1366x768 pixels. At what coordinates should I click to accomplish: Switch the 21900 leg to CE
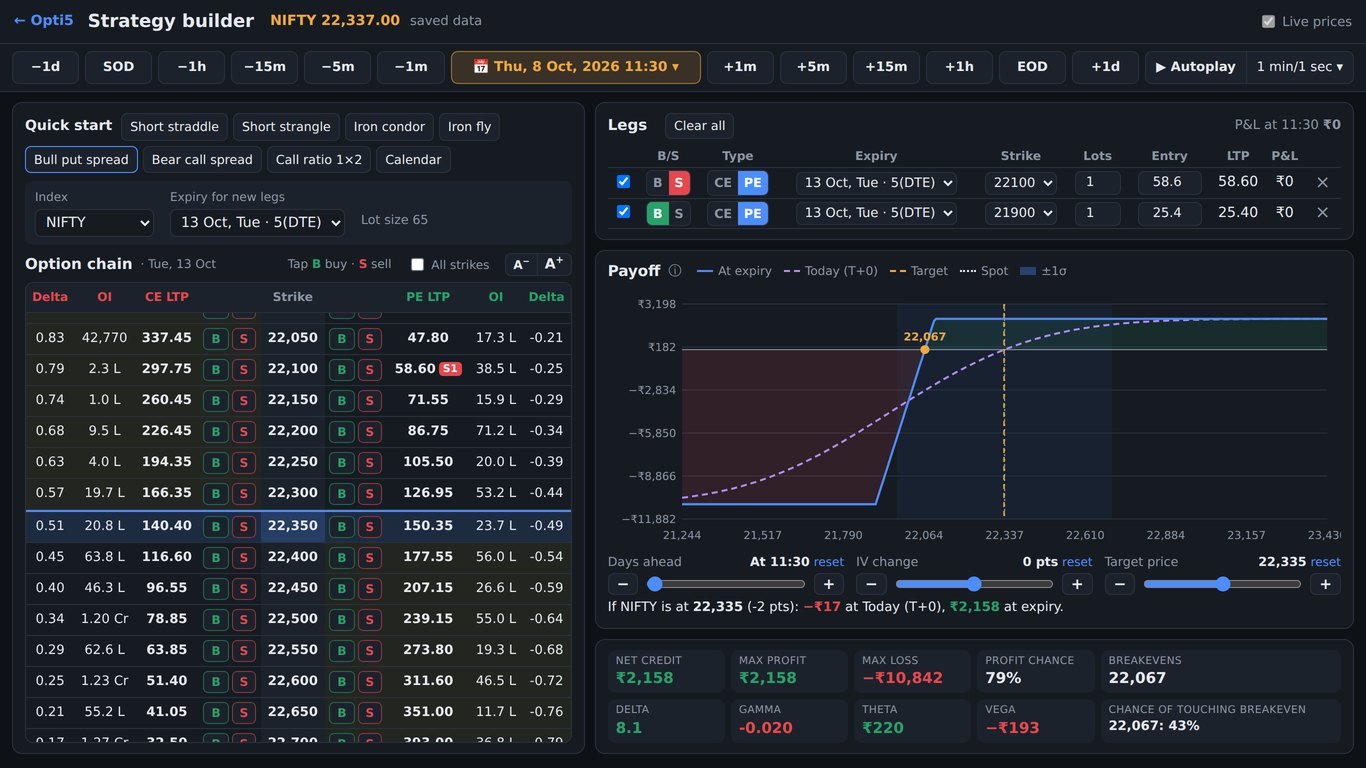point(723,213)
